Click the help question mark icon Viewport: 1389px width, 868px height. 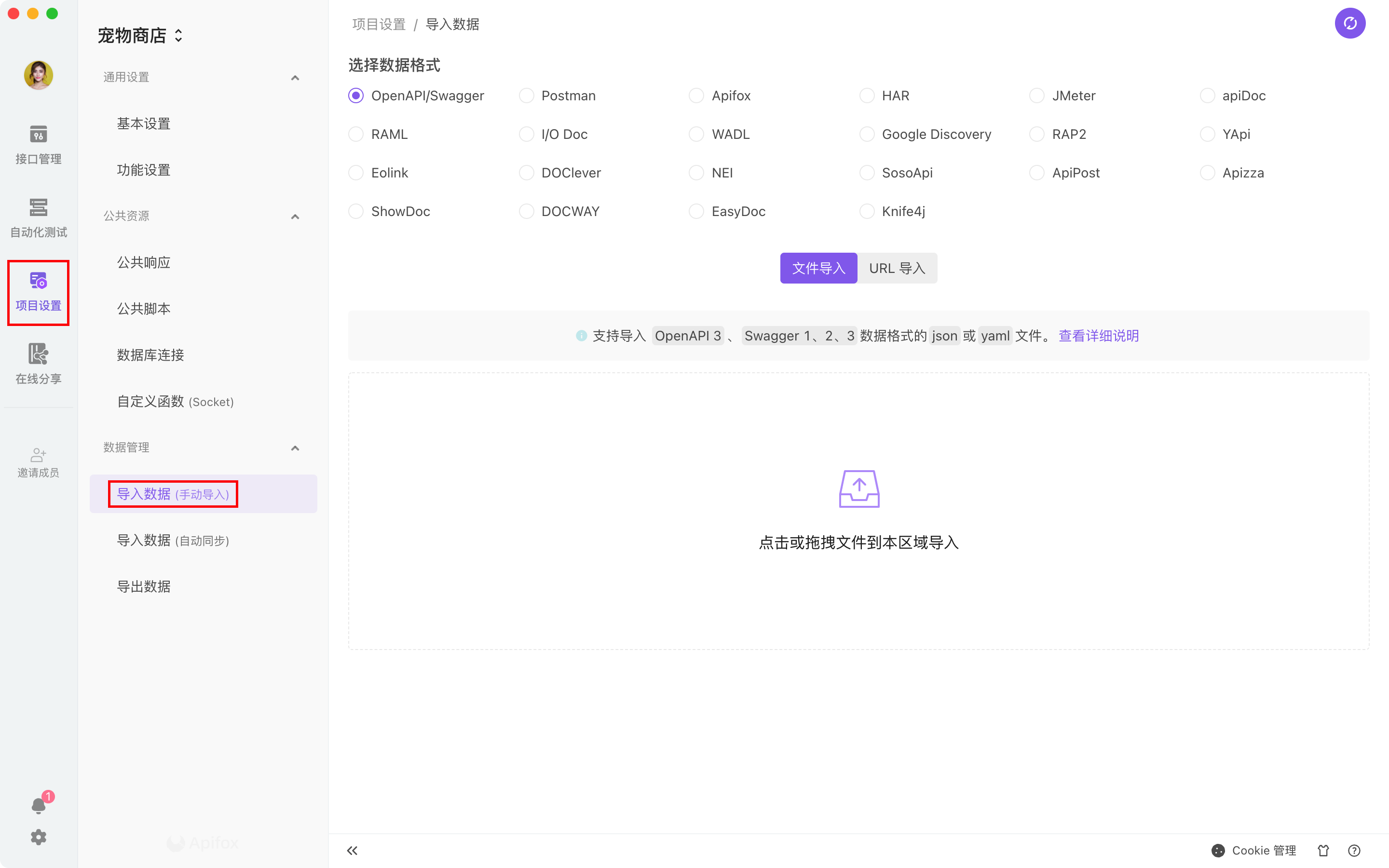1354,850
